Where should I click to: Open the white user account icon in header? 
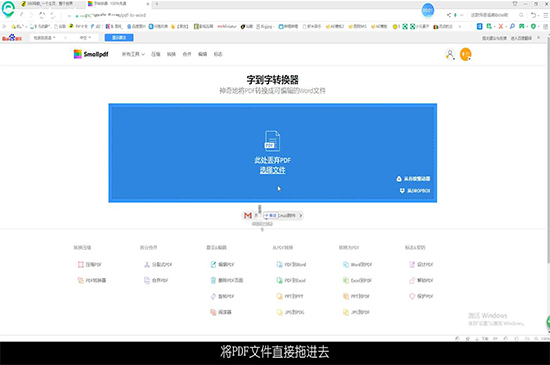(x=450, y=54)
